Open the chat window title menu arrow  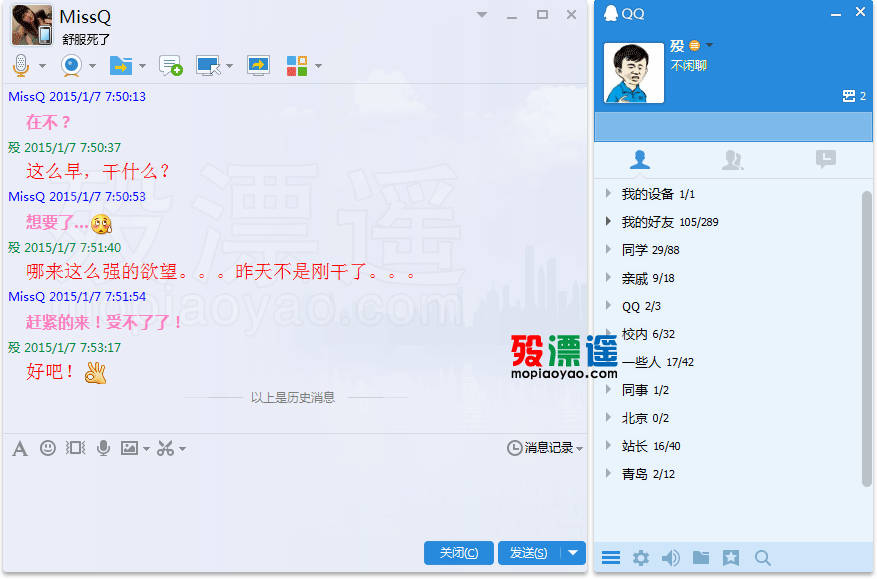pos(482,15)
